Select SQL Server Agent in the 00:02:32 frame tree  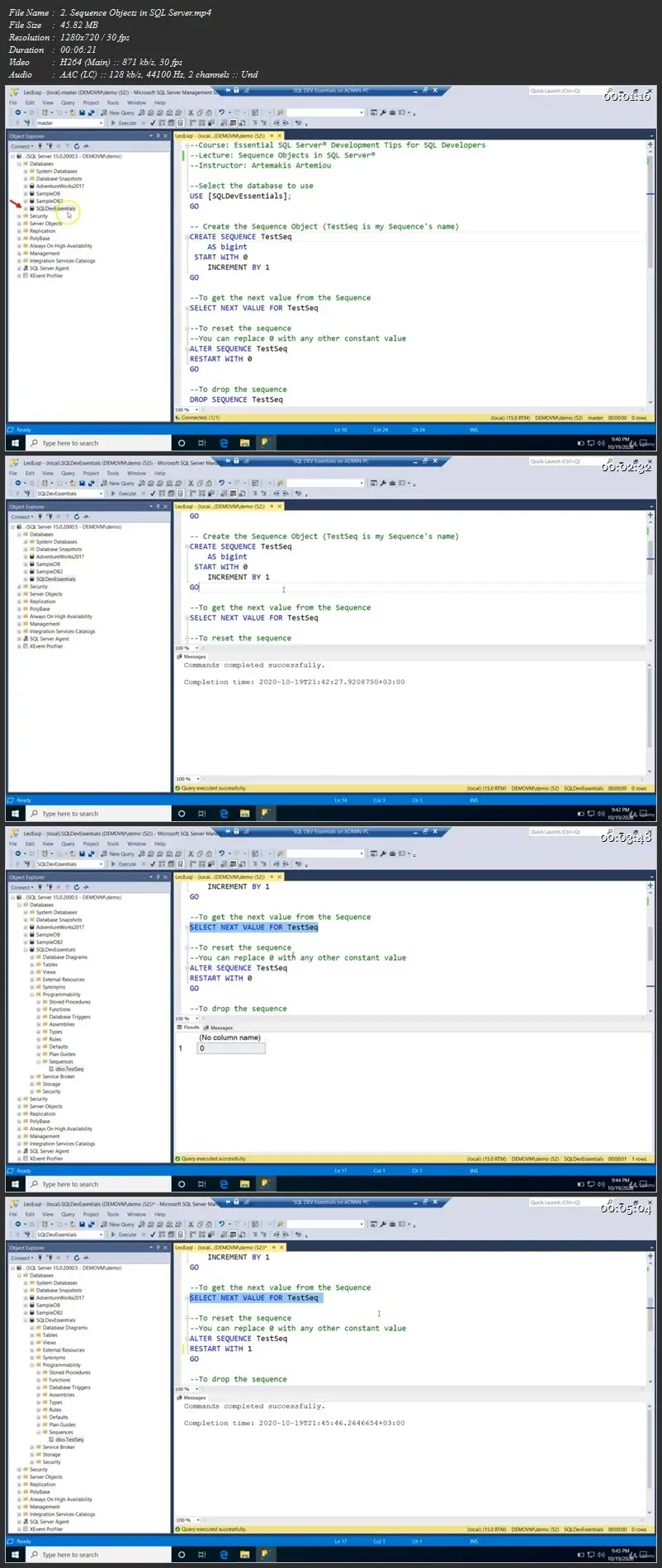50,639
